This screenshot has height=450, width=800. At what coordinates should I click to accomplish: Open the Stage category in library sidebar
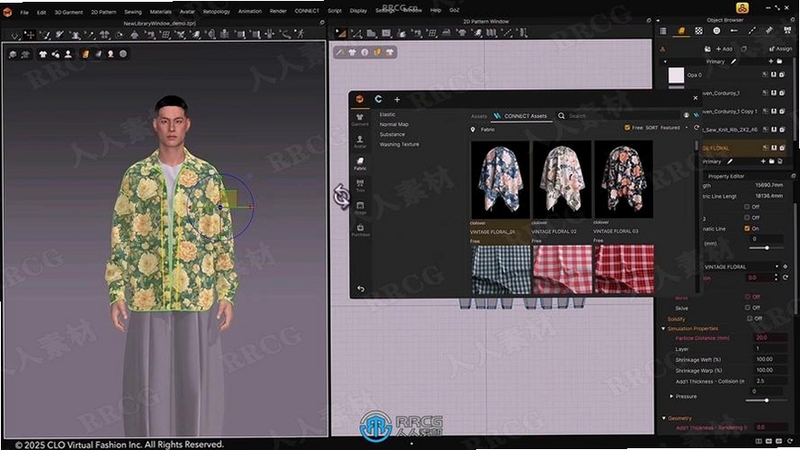point(360,208)
